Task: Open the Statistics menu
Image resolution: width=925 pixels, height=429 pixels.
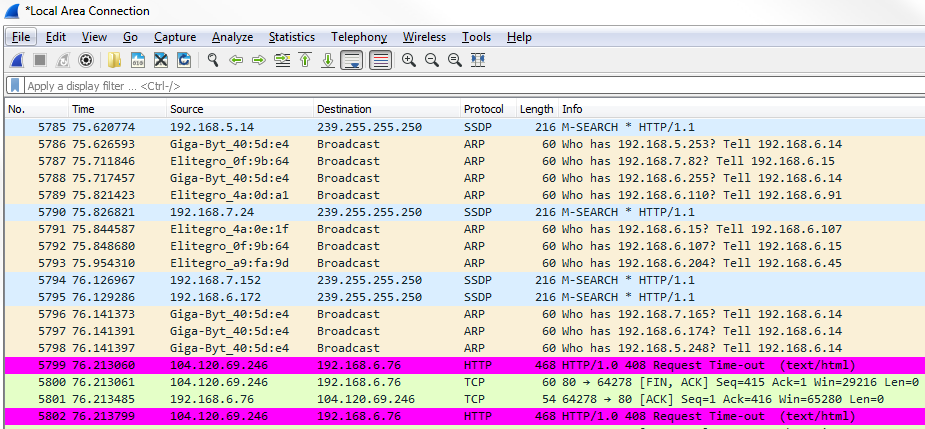Action: (x=291, y=37)
